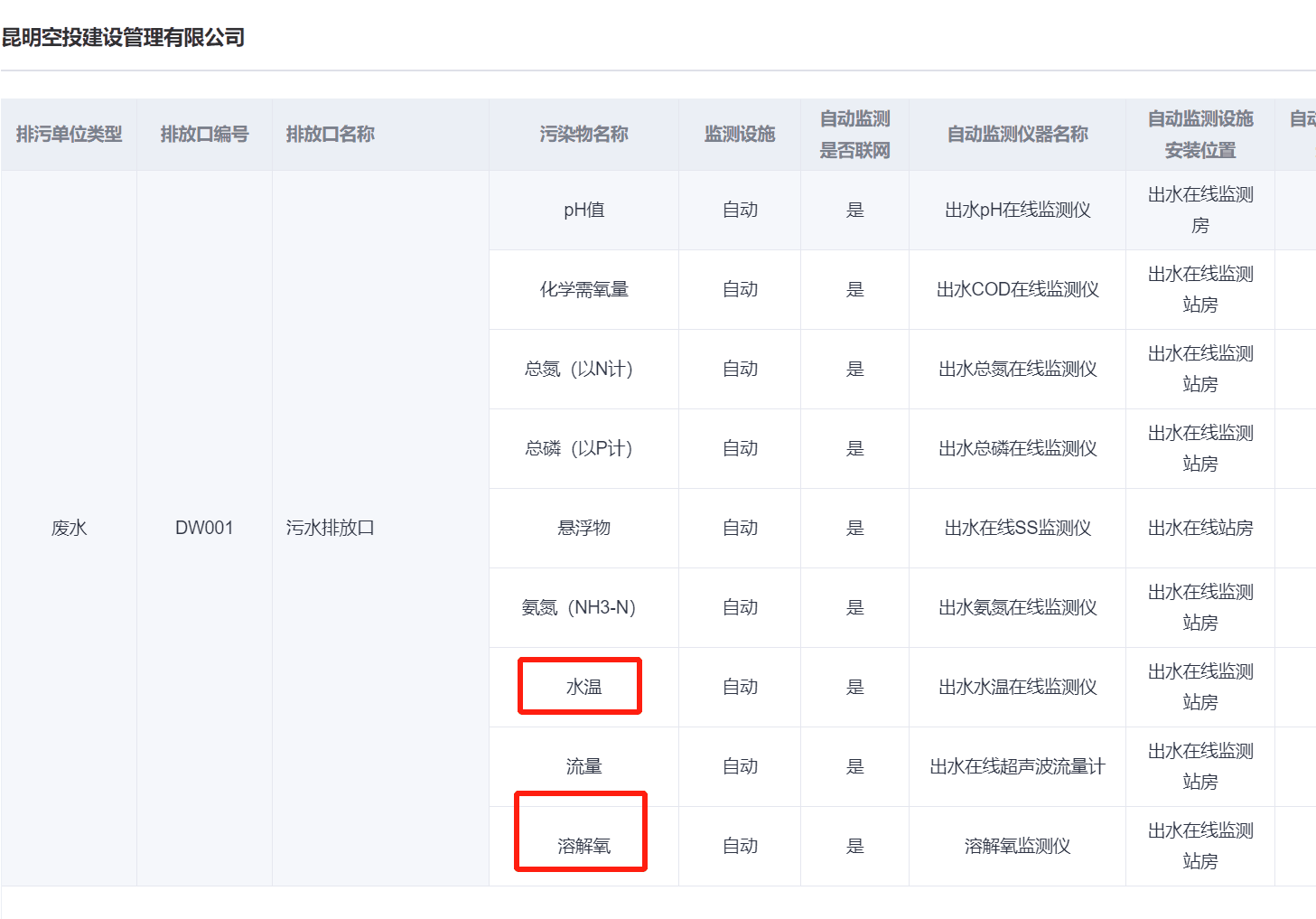Select the 排污单位类型 column header
This screenshot has width=1316, height=919.
point(70,134)
